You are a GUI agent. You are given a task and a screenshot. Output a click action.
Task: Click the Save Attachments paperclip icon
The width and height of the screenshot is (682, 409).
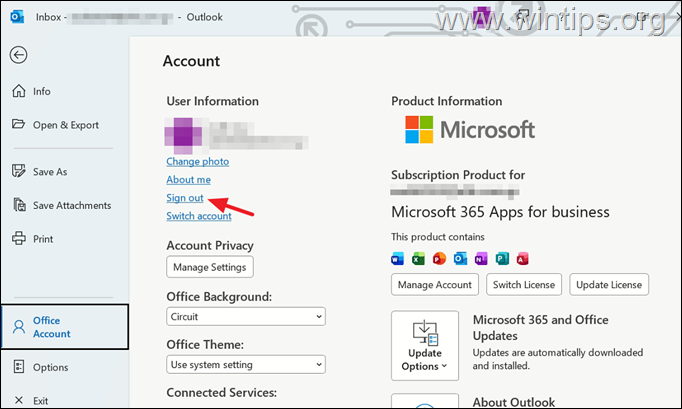pyautogui.click(x=19, y=204)
